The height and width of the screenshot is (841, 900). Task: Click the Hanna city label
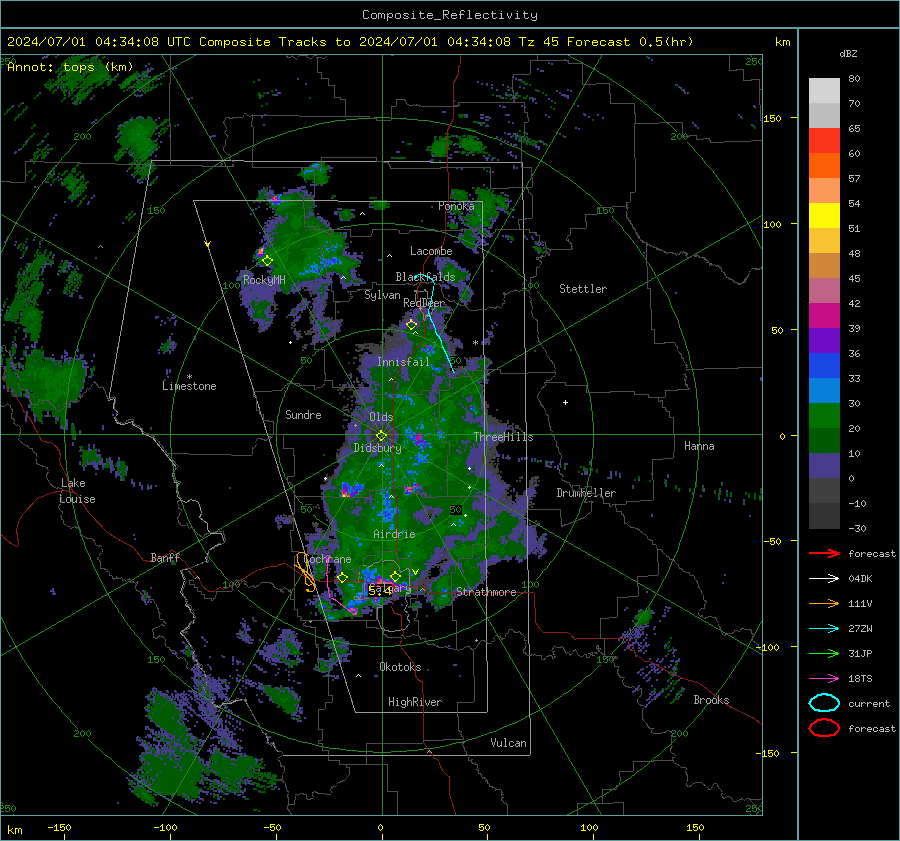pos(699,446)
